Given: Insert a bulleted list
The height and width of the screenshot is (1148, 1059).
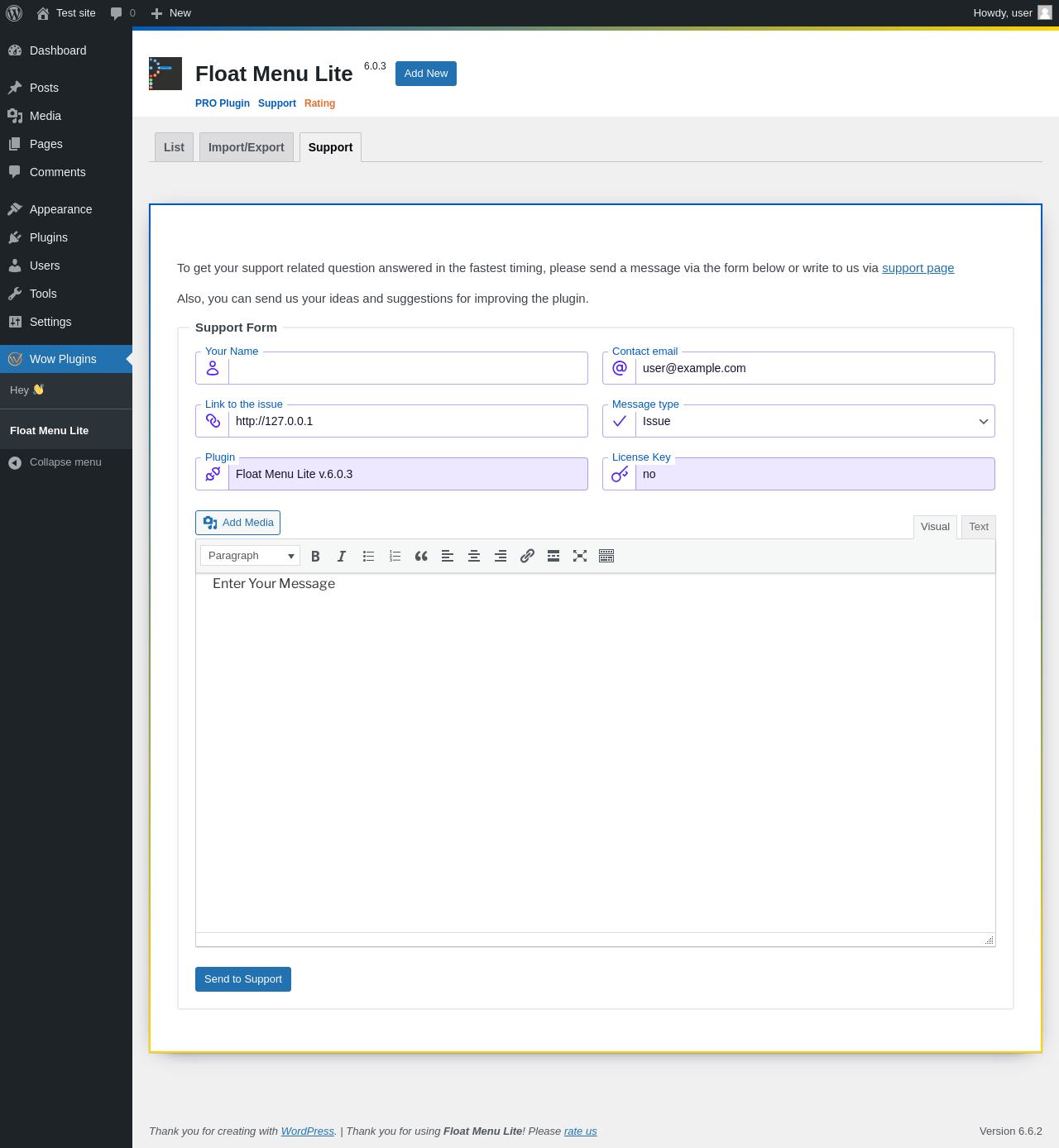Looking at the screenshot, I should 368,556.
